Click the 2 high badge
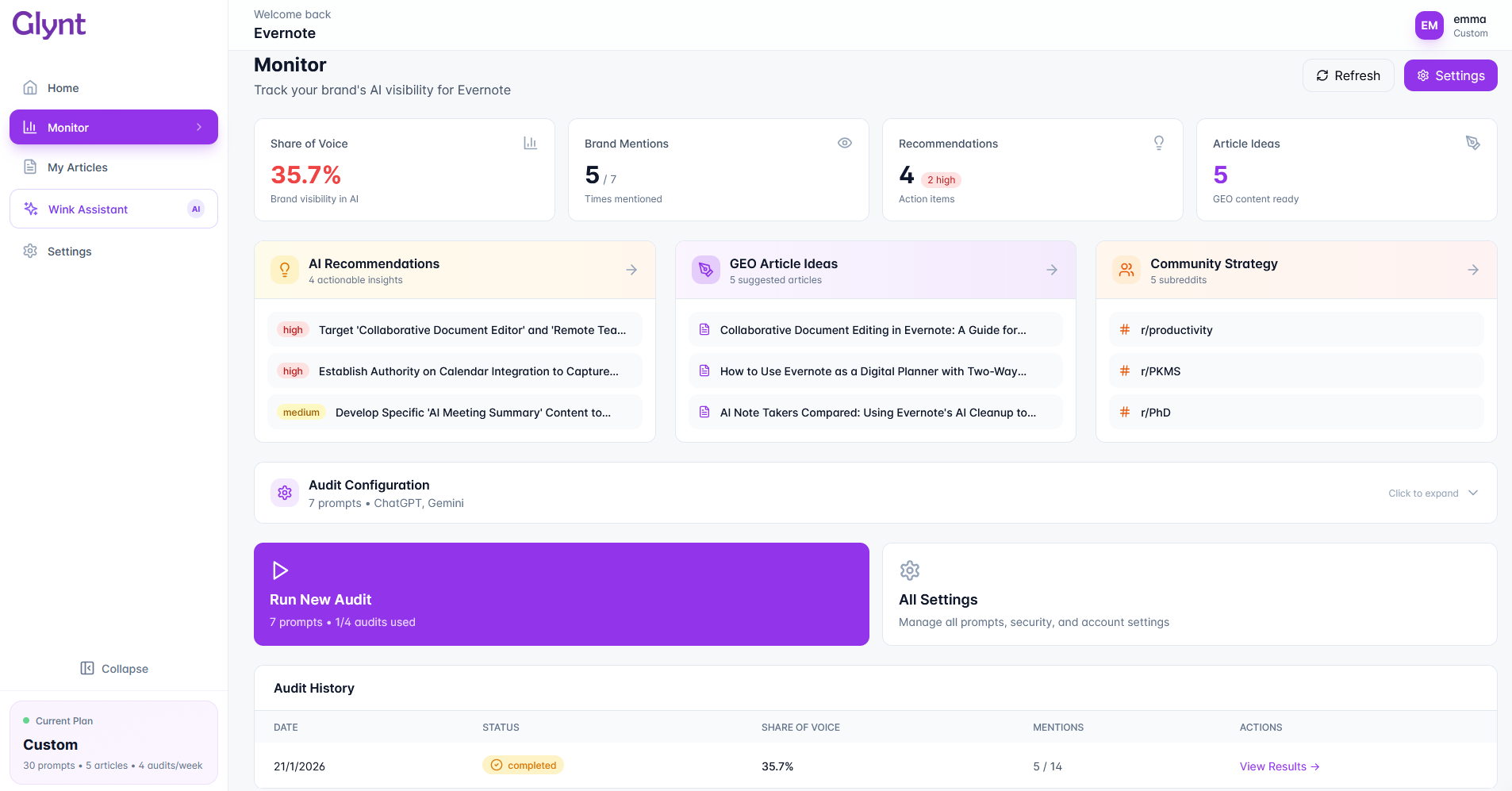 [941, 180]
